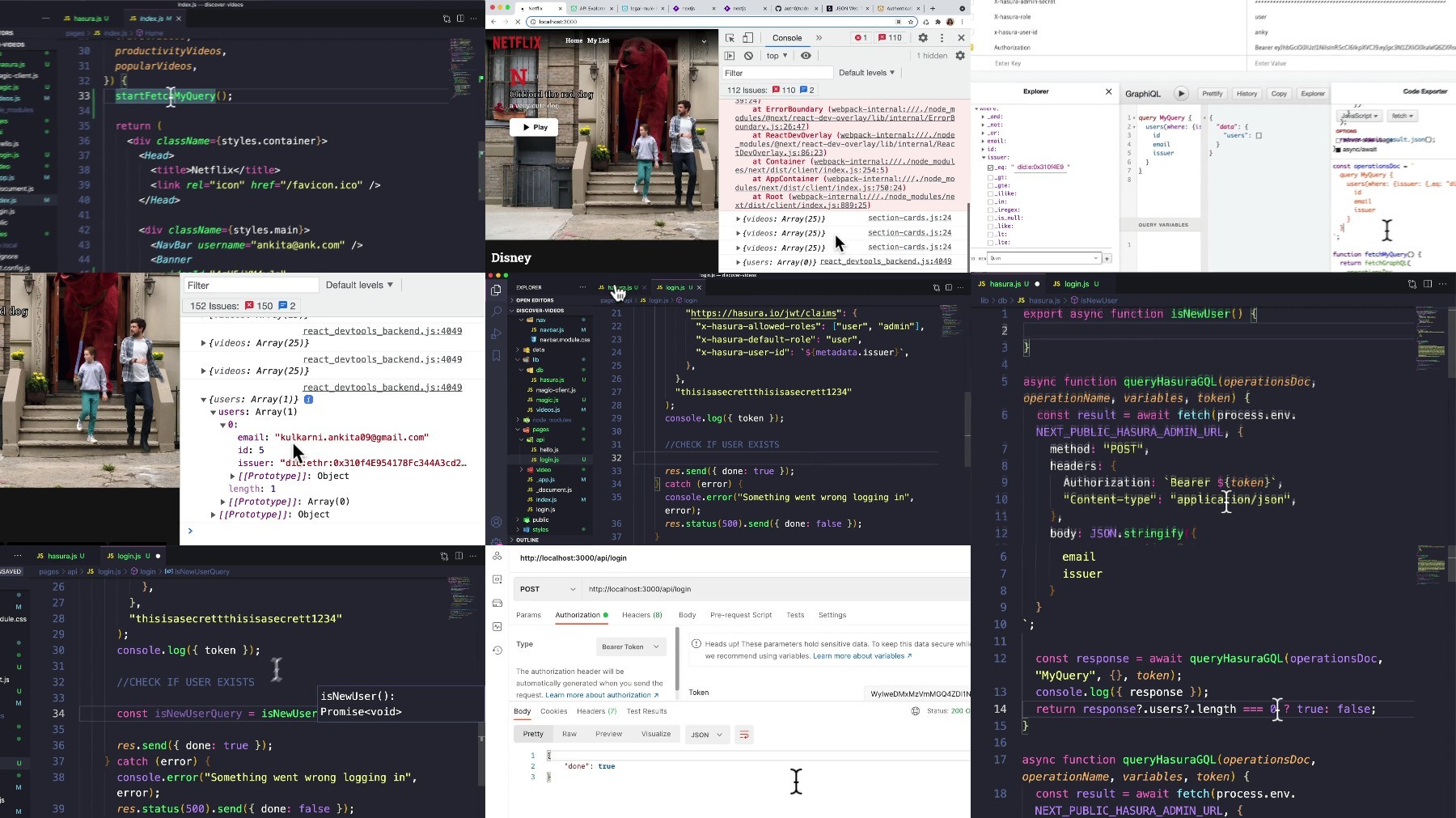Click the My List link in Netflix navbar
Screen dimensions: 1456x818
[599, 40]
